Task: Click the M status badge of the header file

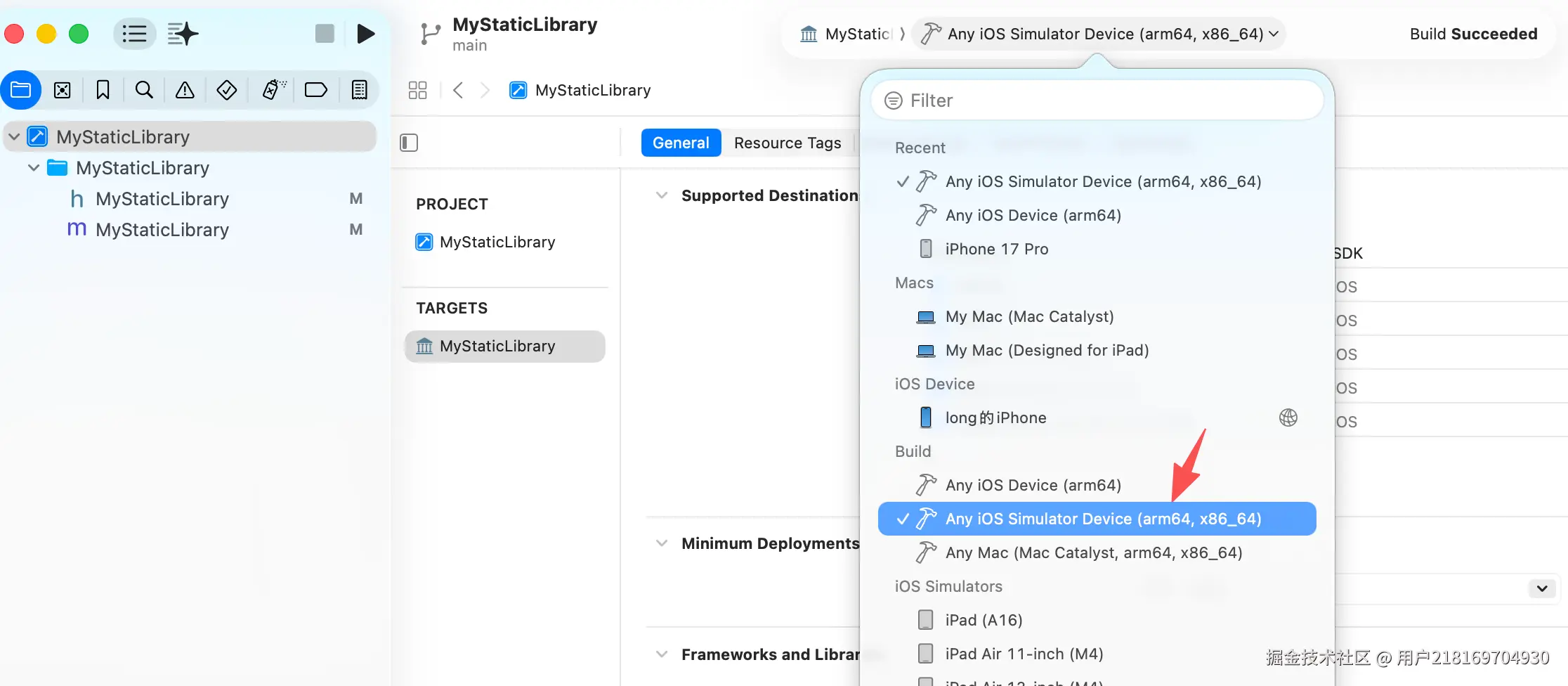Action: 356,199
